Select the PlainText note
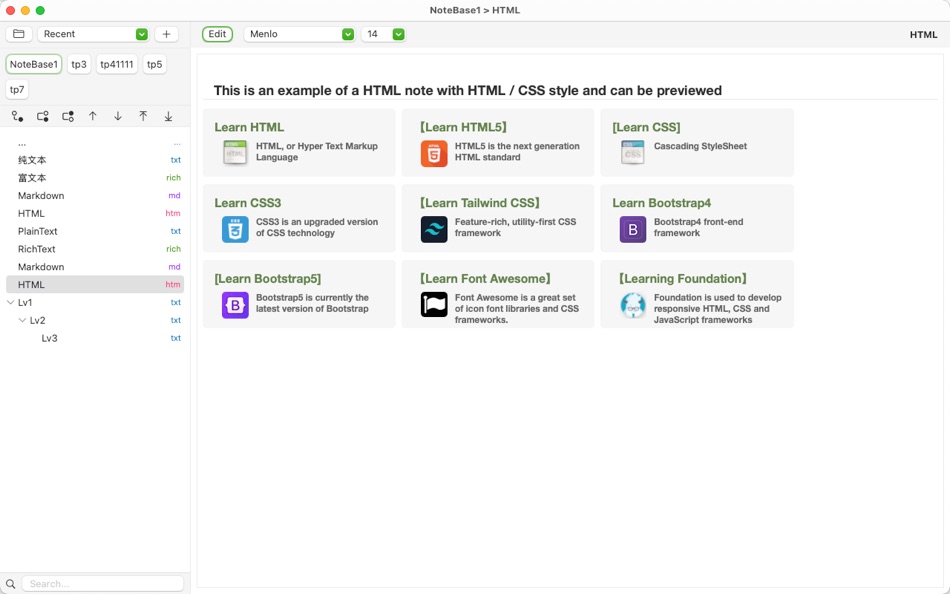This screenshot has height=594, width=950. (x=95, y=231)
